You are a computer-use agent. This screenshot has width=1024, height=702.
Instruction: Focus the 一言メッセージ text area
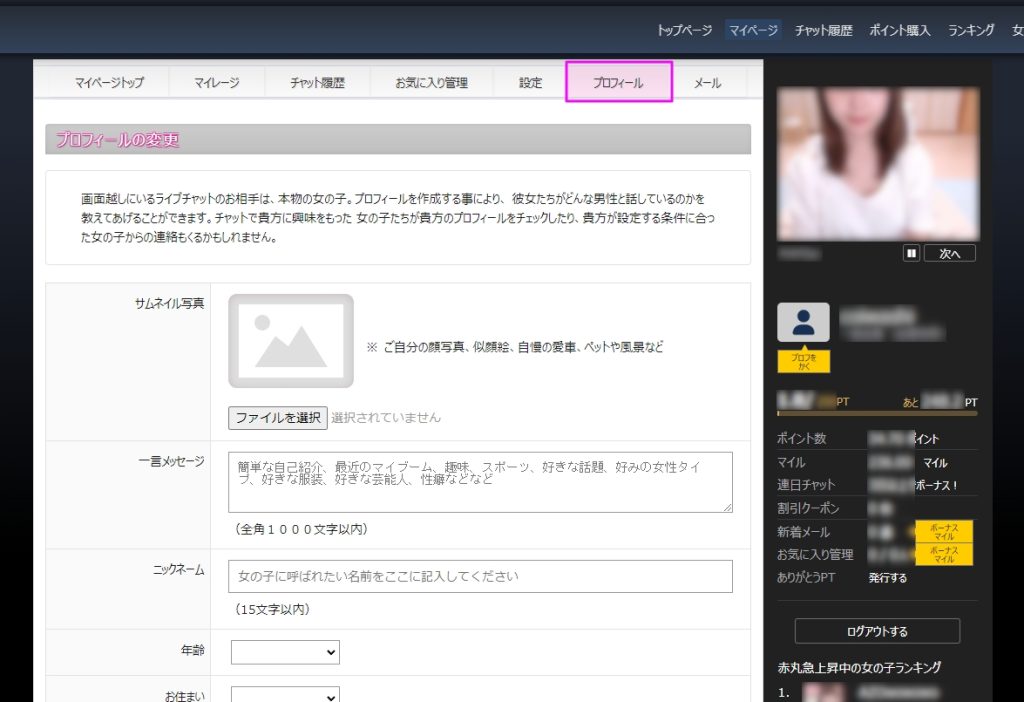coord(480,482)
